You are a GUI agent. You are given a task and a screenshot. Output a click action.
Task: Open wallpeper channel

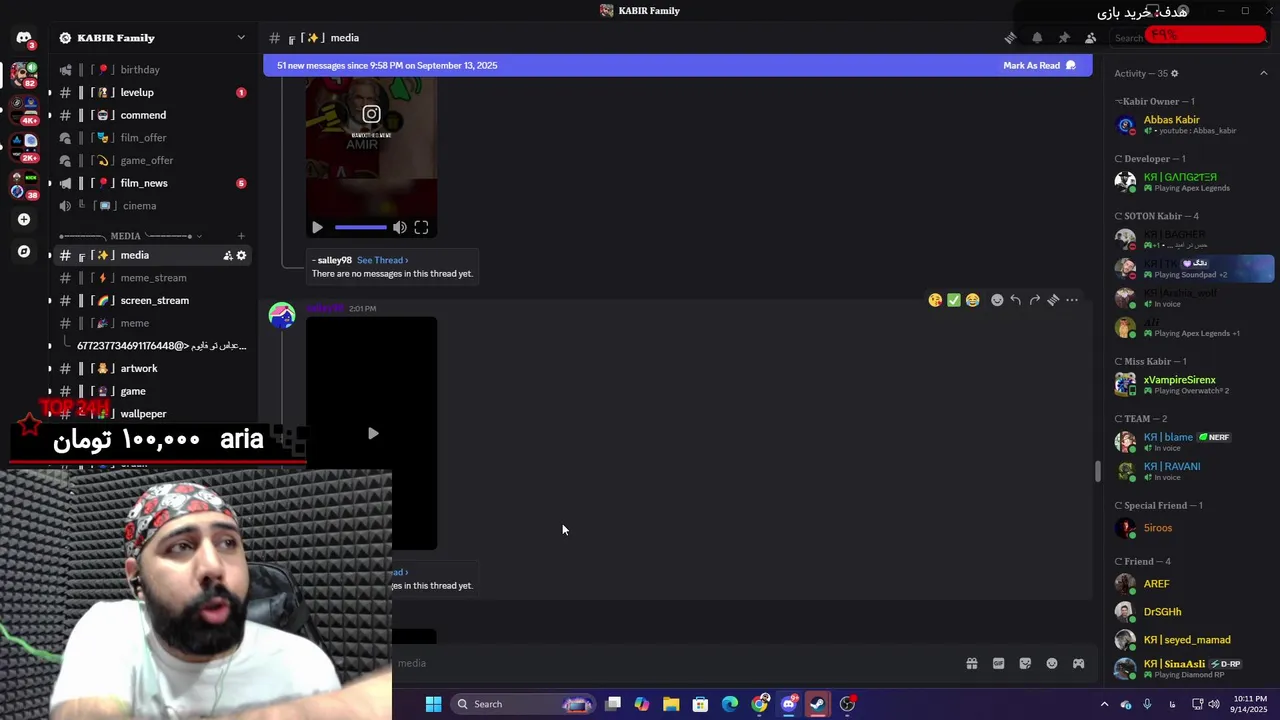(x=152, y=413)
